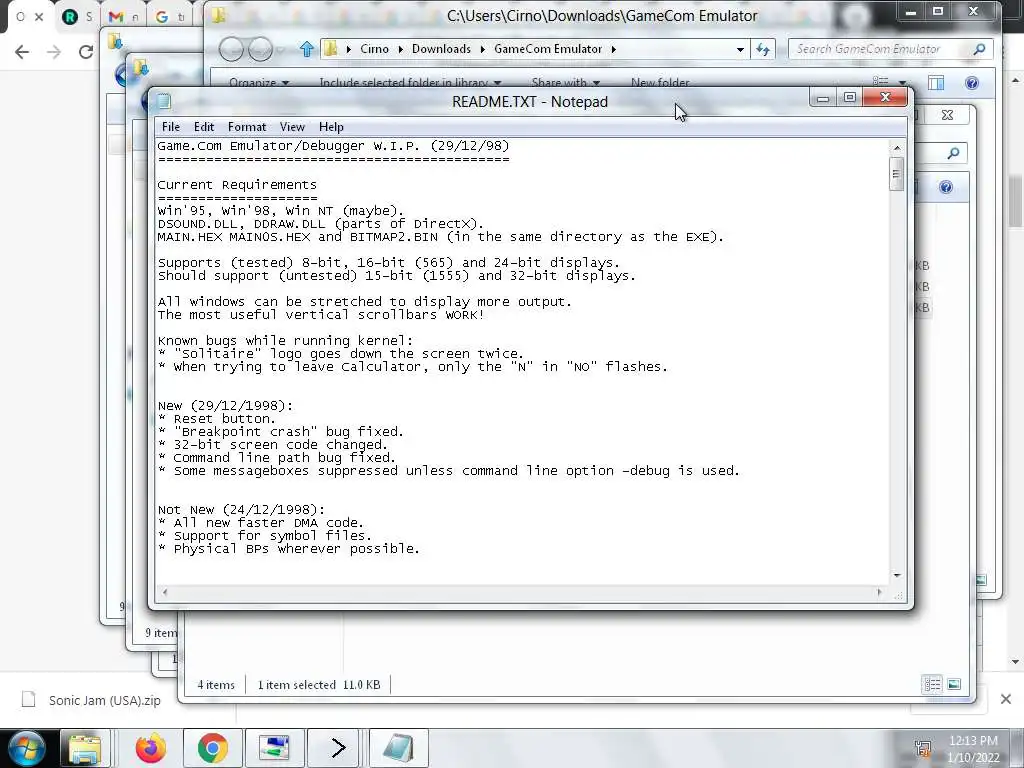1024x768 pixels.
Task: Expand the arrow after GameCom Emulator breadcrumb
Action: pos(614,49)
